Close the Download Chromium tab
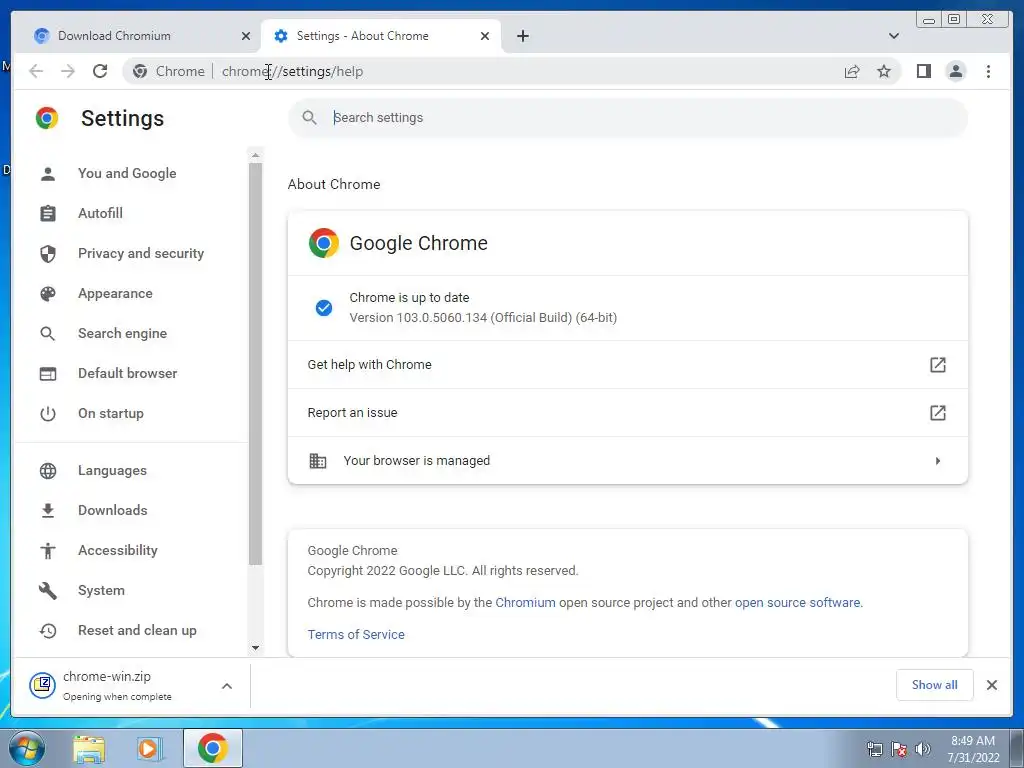 pyautogui.click(x=246, y=36)
